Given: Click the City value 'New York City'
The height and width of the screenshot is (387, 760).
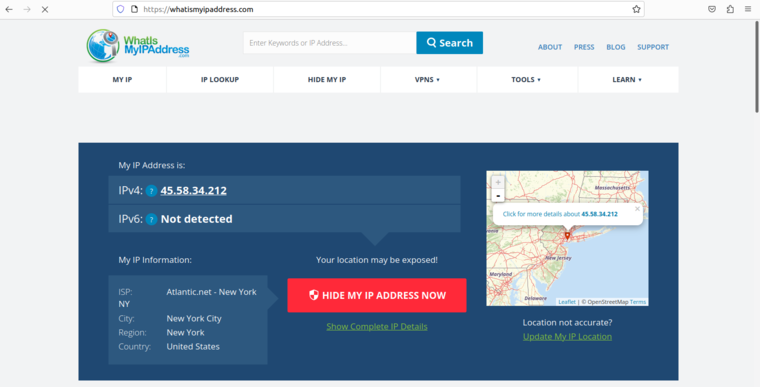Looking at the screenshot, I should coord(194,319).
